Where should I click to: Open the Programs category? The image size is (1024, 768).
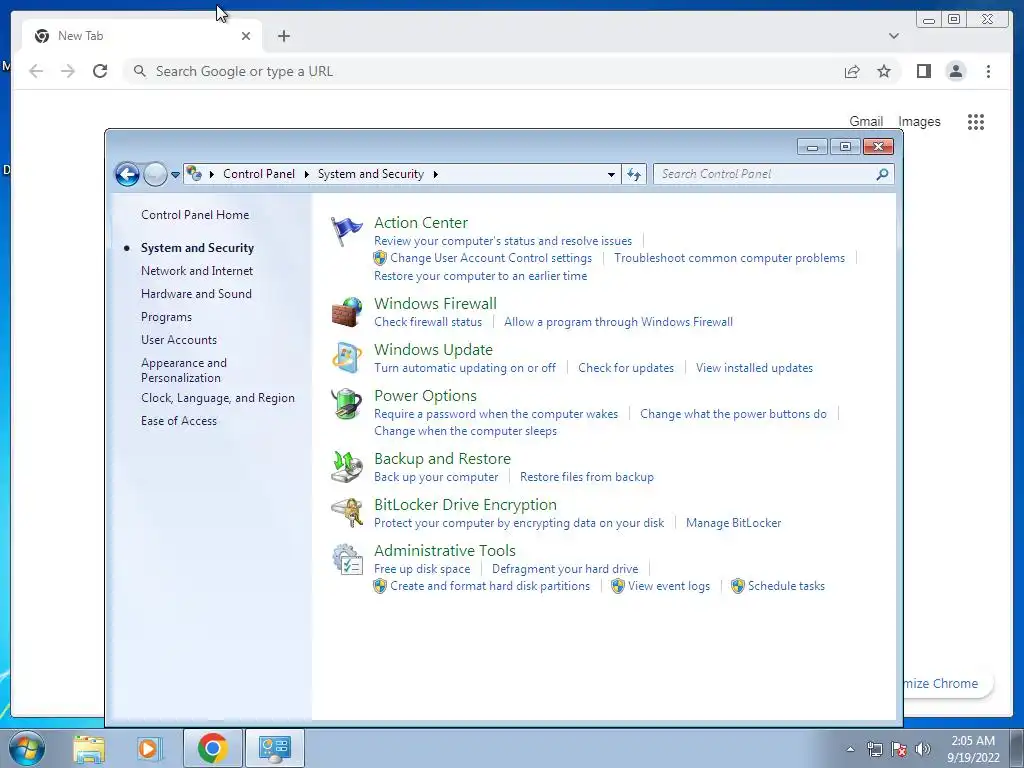(166, 317)
